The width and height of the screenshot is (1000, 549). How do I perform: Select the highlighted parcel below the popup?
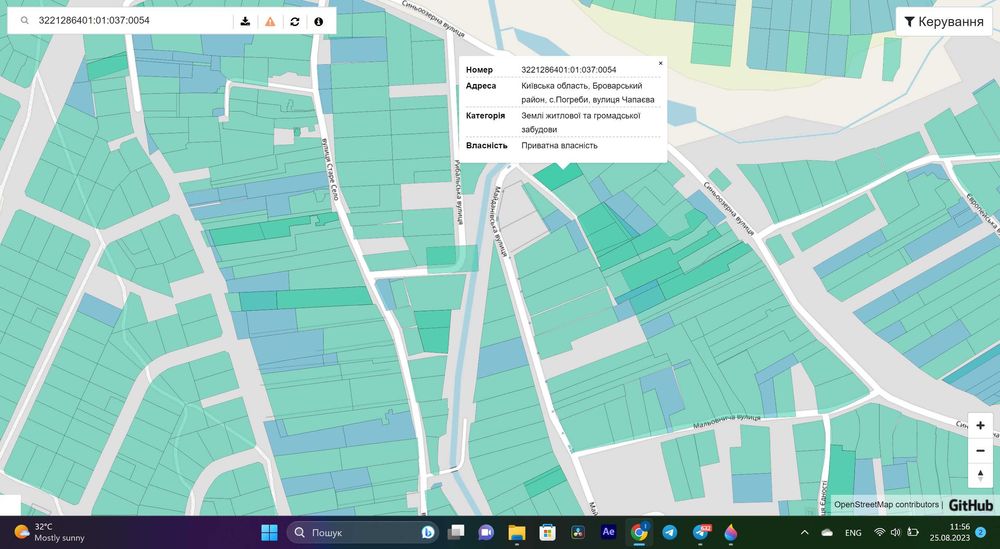pyautogui.click(x=556, y=176)
